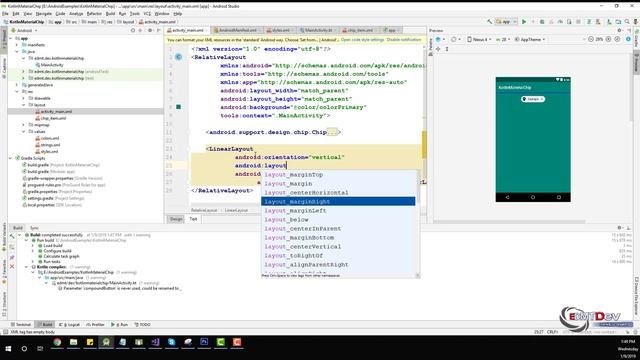Image resolution: width=640 pixels, height=360 pixels.
Task: Click the Android Studio taskbar icon
Action: click(x=106, y=342)
